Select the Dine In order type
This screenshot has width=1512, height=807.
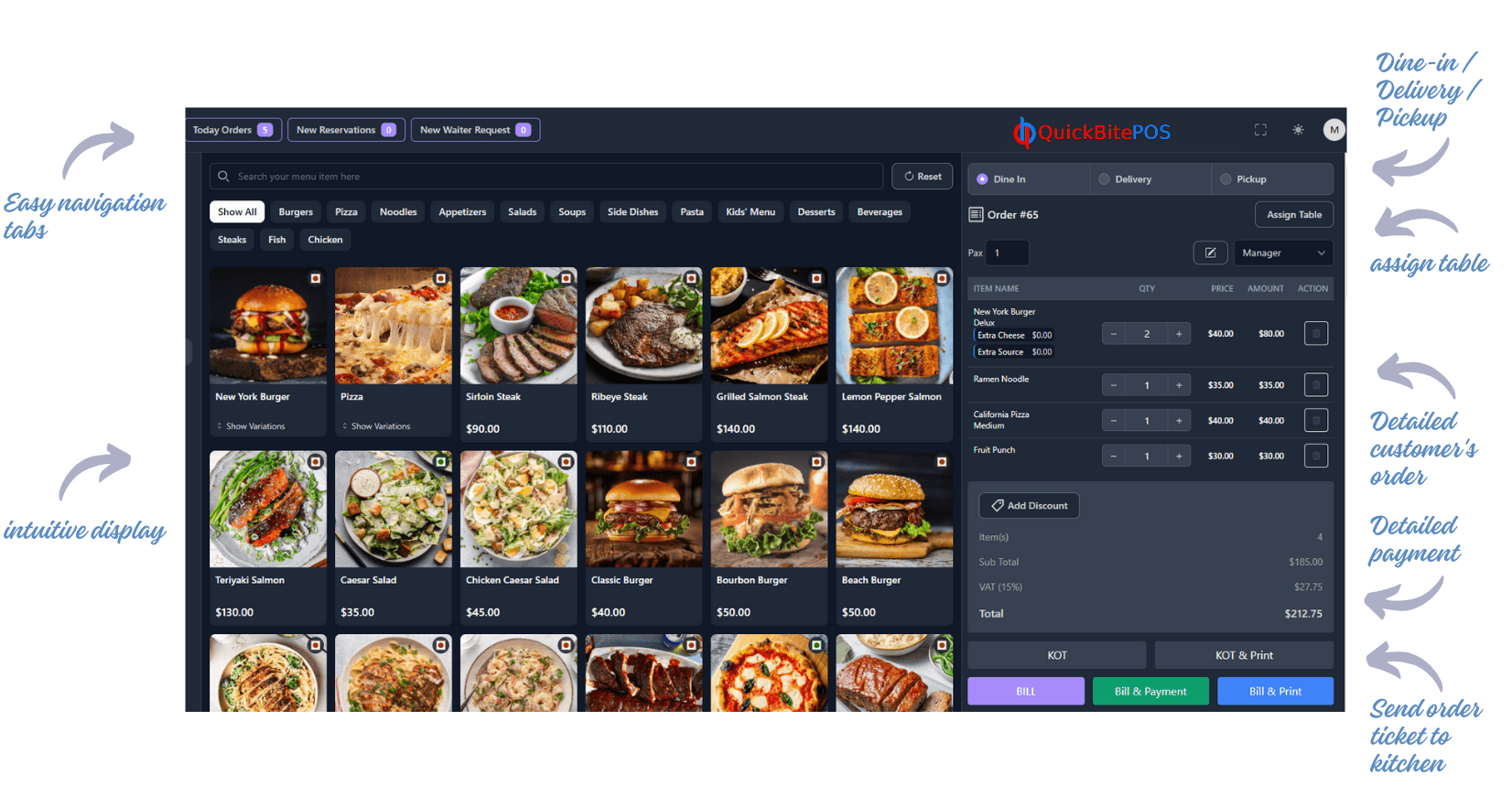(x=983, y=179)
